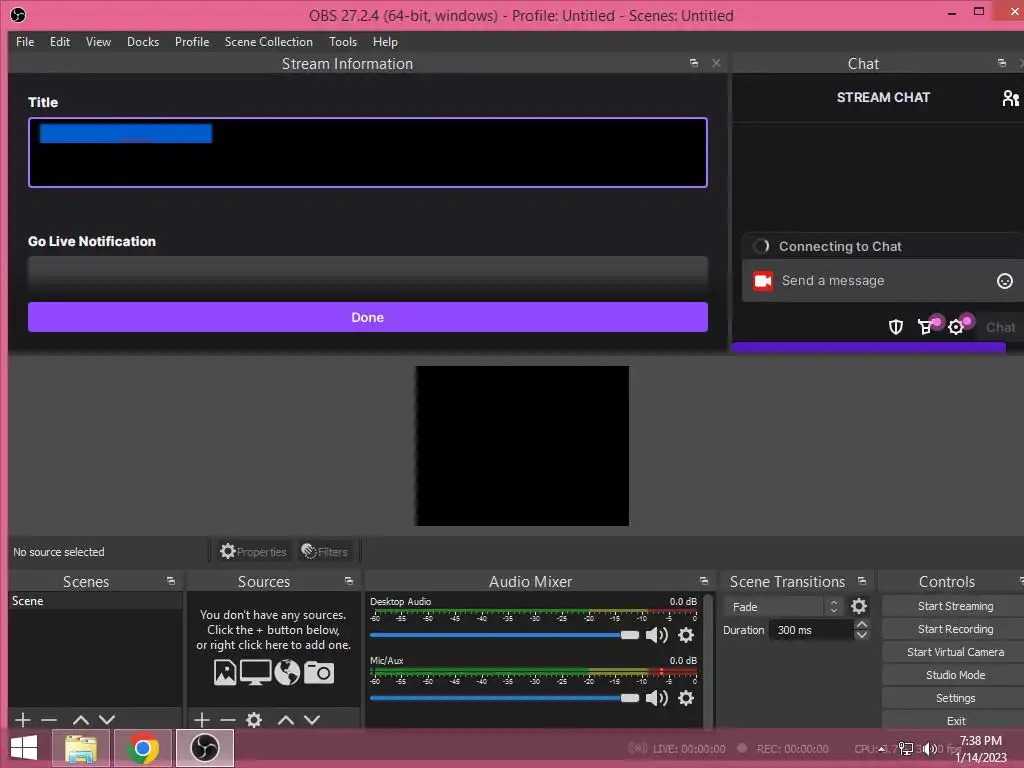The height and width of the screenshot is (768, 1024).
Task: Click the camera source icon in Sources
Action: tap(319, 672)
